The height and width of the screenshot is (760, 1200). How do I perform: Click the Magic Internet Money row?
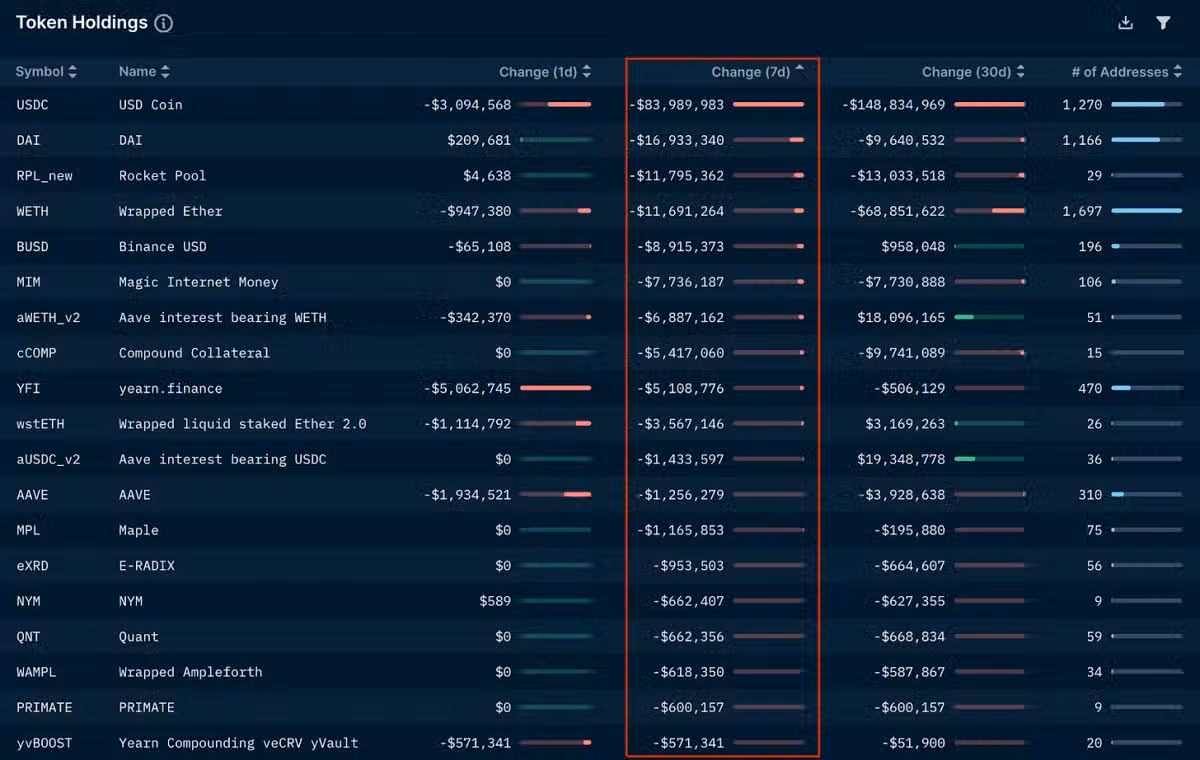pyautogui.click(x=198, y=282)
